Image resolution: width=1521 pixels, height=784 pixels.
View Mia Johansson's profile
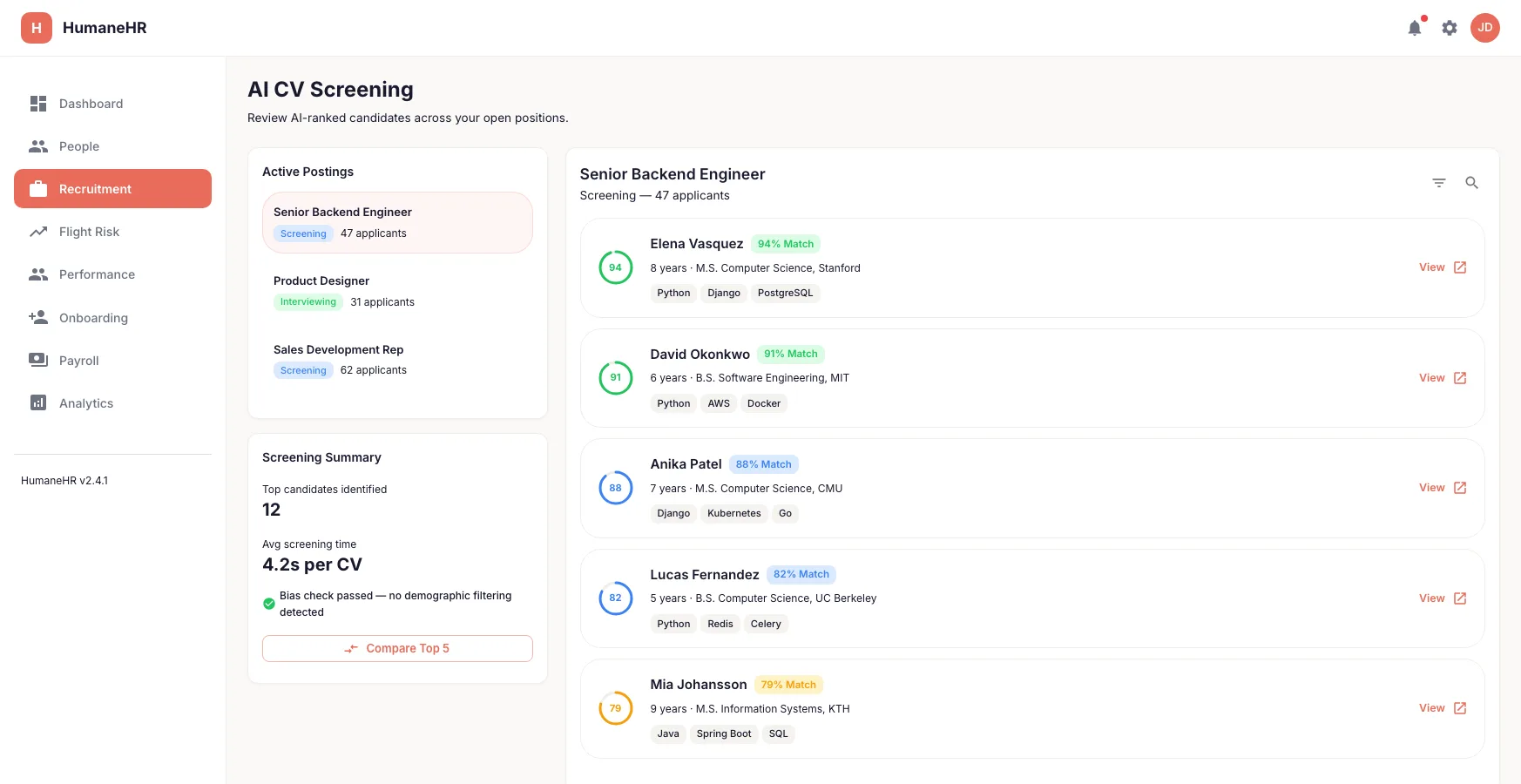pyautogui.click(x=1443, y=708)
